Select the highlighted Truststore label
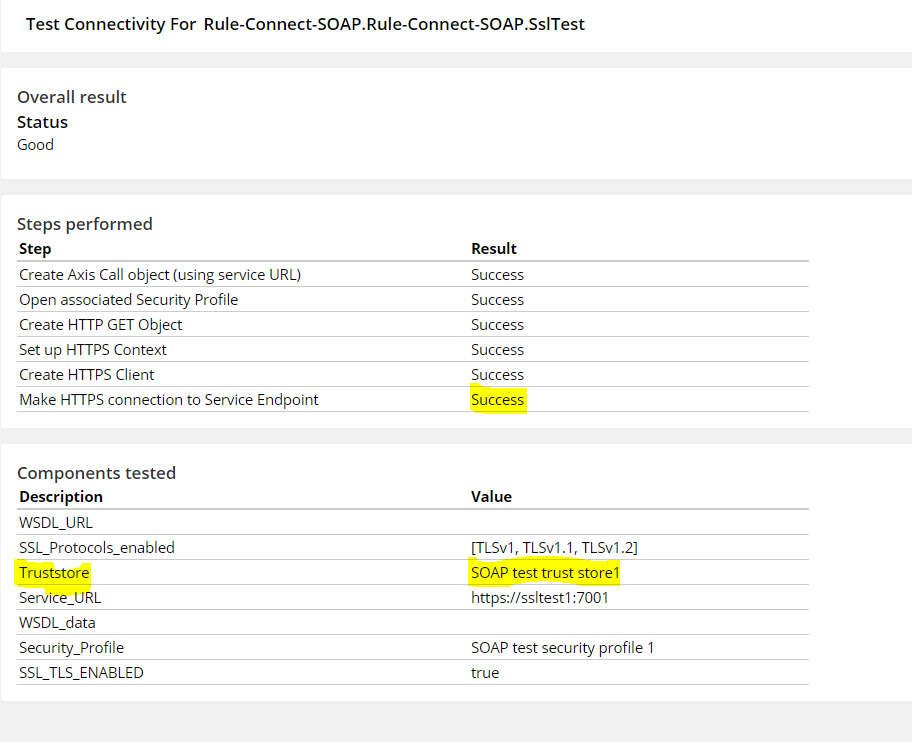Screen dimensions: 912x742 click(x=54, y=573)
